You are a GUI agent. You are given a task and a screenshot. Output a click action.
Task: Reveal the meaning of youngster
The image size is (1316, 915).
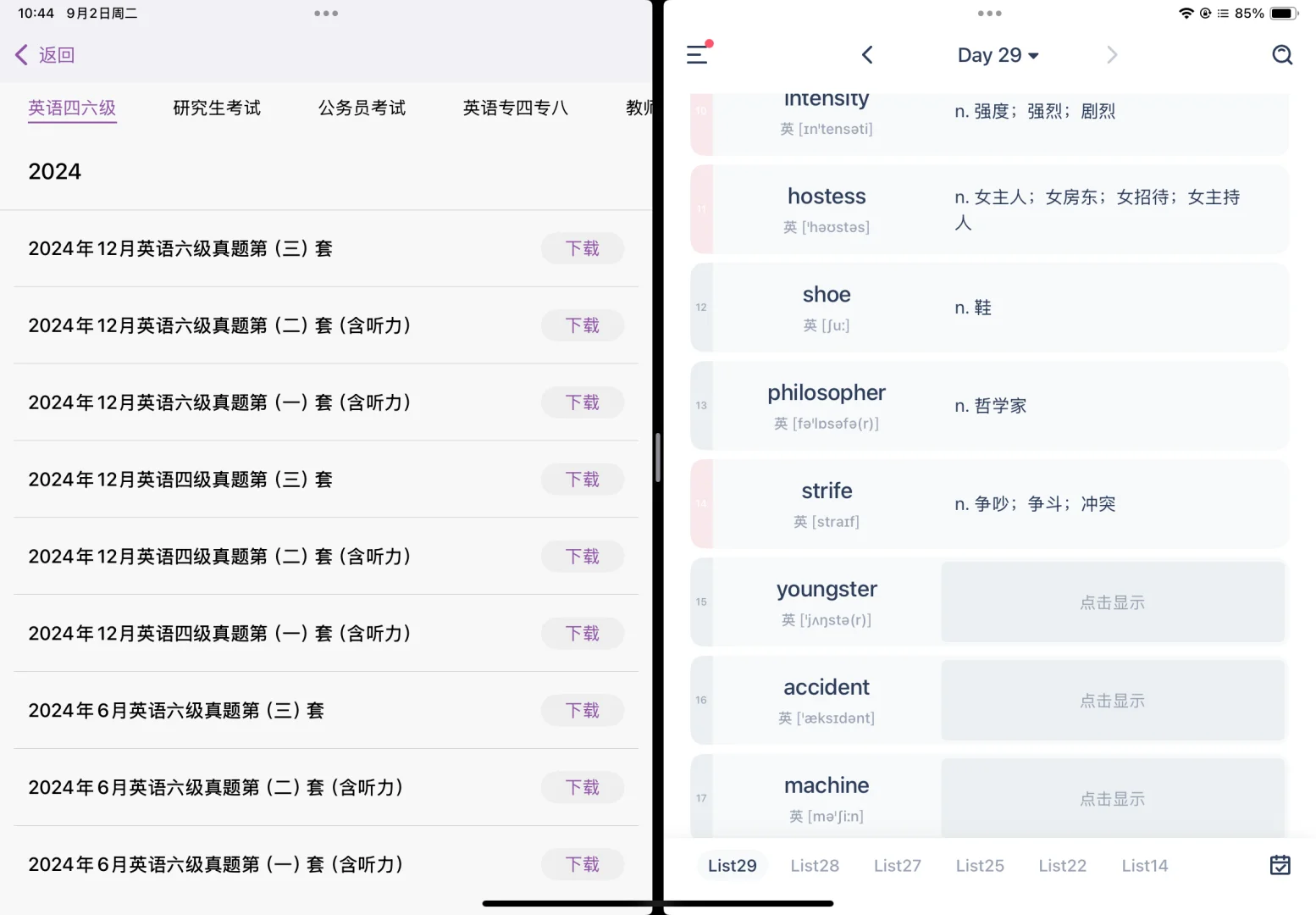(1112, 602)
